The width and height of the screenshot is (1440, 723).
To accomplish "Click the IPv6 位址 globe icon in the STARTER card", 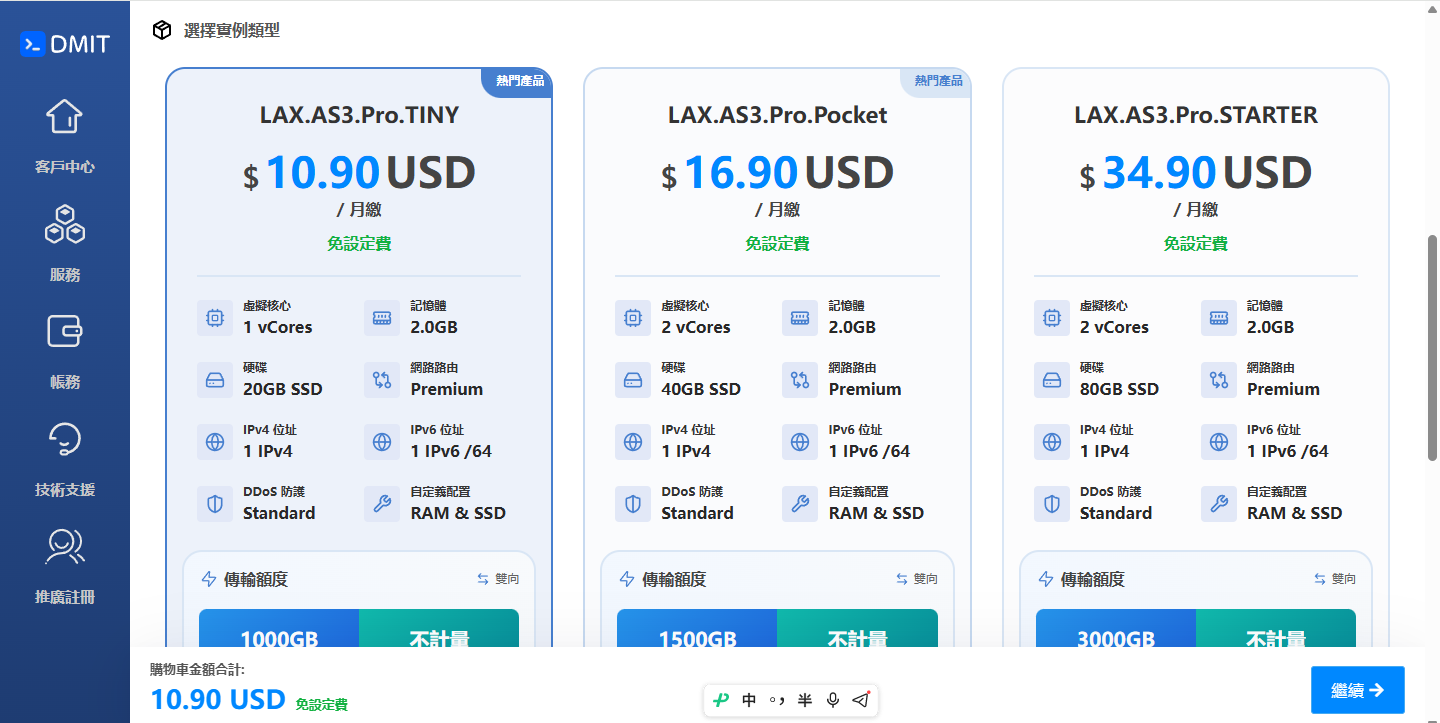I will (x=1218, y=442).
